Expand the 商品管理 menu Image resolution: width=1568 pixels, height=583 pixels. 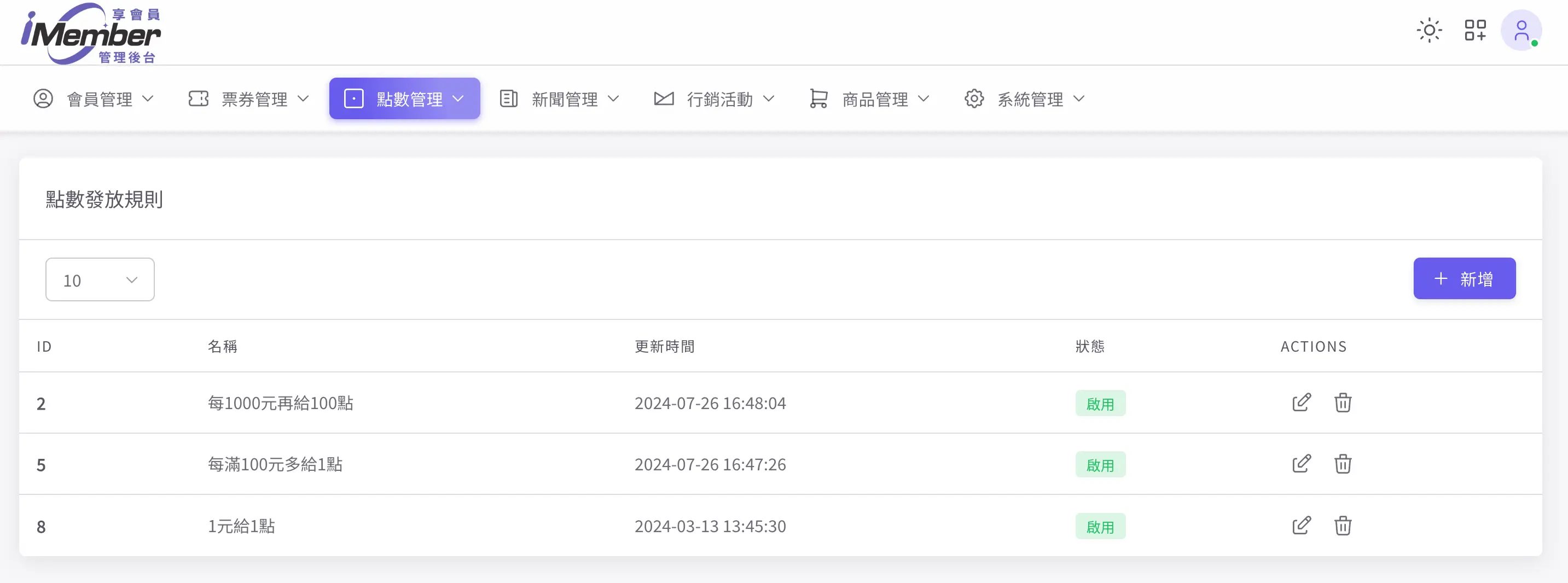pyautogui.click(x=869, y=98)
